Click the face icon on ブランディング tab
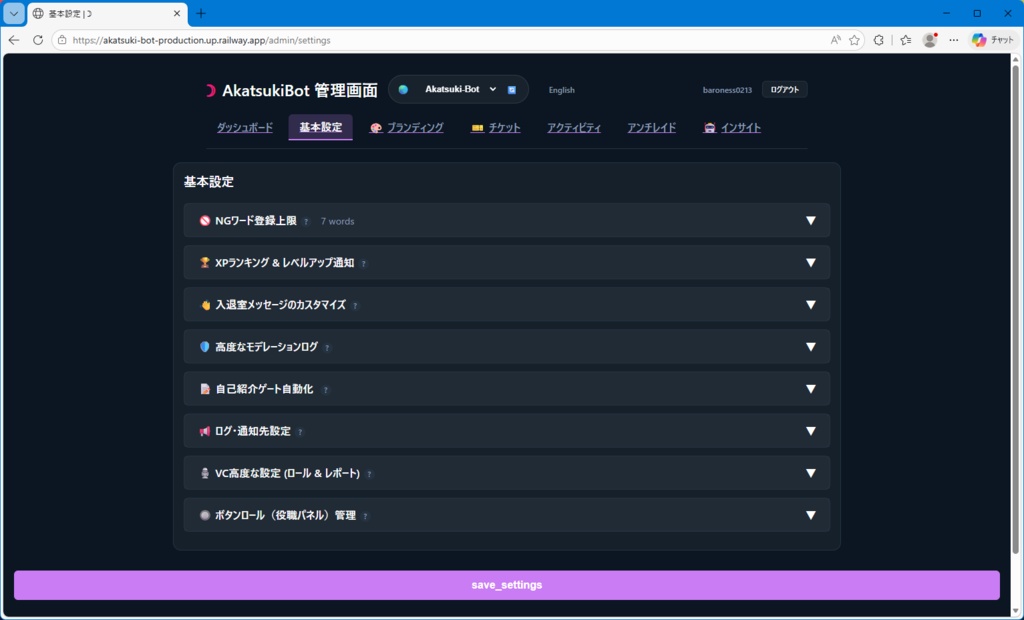This screenshot has width=1024, height=620. pos(378,128)
